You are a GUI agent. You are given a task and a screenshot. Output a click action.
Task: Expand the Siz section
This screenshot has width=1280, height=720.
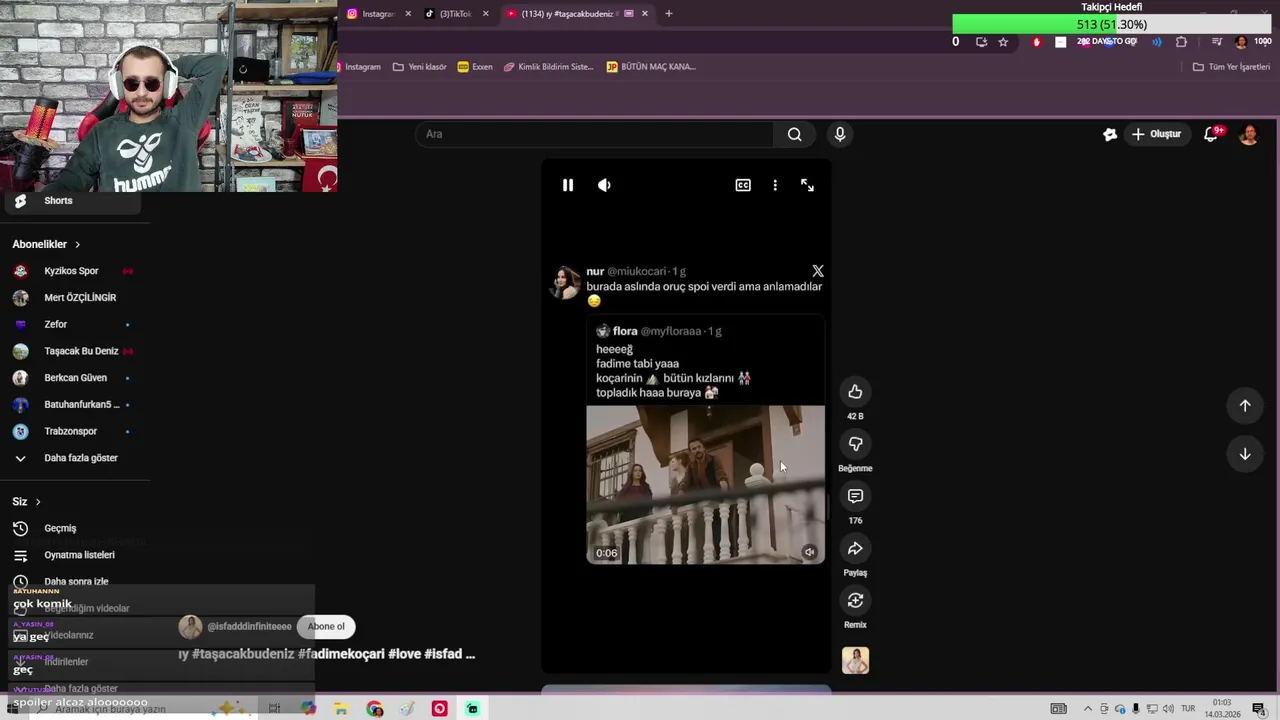[26, 502]
